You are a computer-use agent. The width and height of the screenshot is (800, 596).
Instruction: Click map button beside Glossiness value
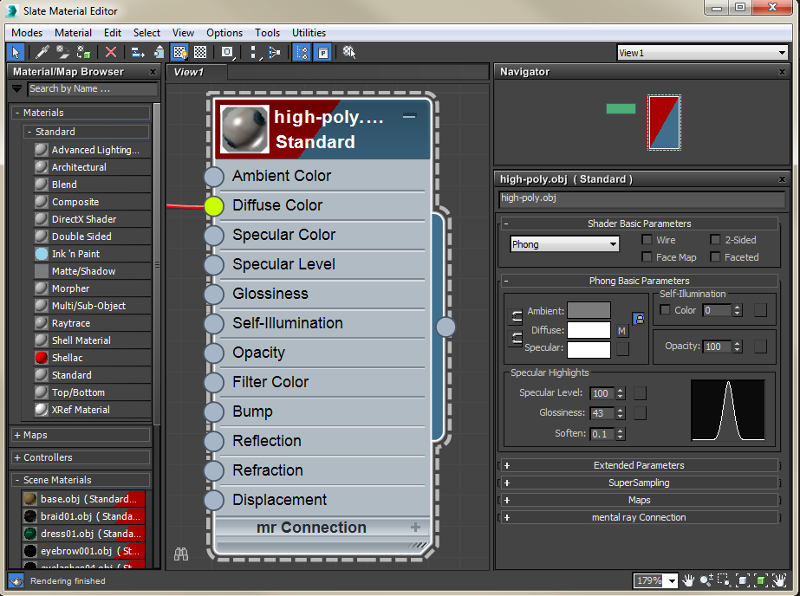(640, 413)
